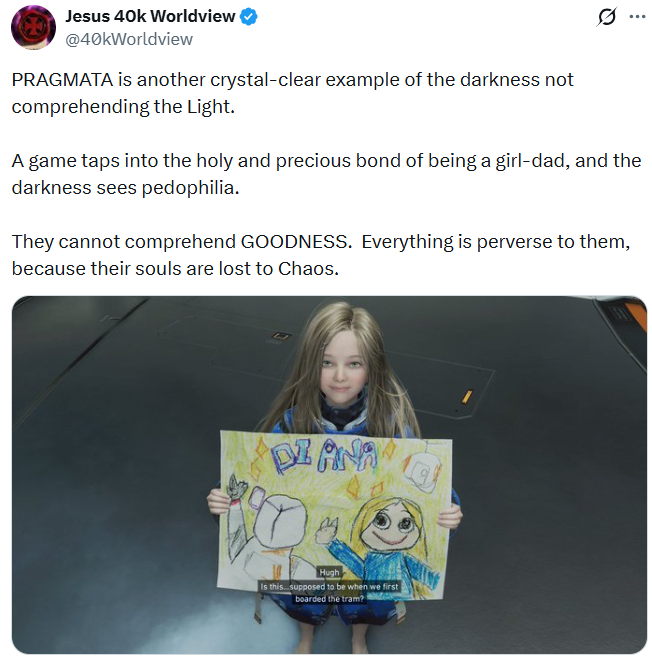Image resolution: width=652 pixels, height=657 pixels.
Task: Open the attached game screenshot image
Action: click(329, 475)
